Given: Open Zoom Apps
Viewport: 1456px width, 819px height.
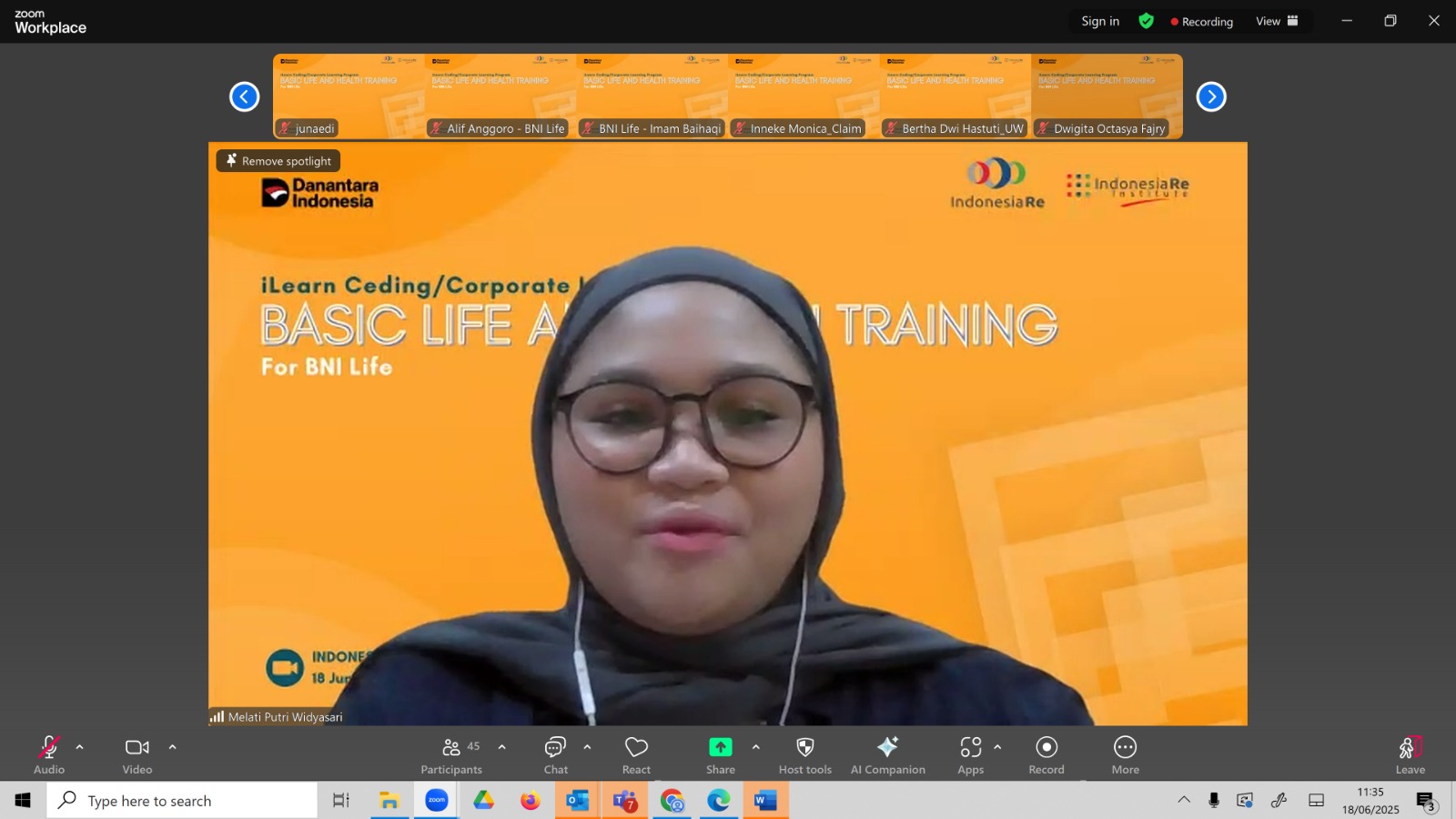Looking at the screenshot, I should click(x=971, y=755).
